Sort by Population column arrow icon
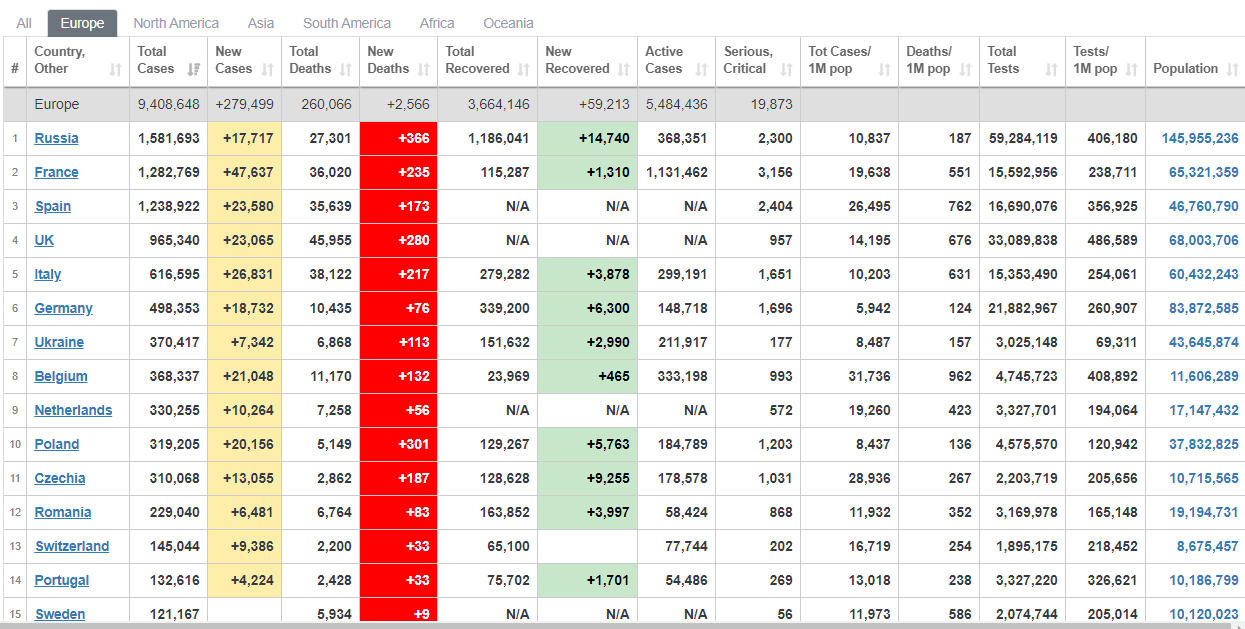Viewport: 1245px width, 629px height. tap(1231, 69)
